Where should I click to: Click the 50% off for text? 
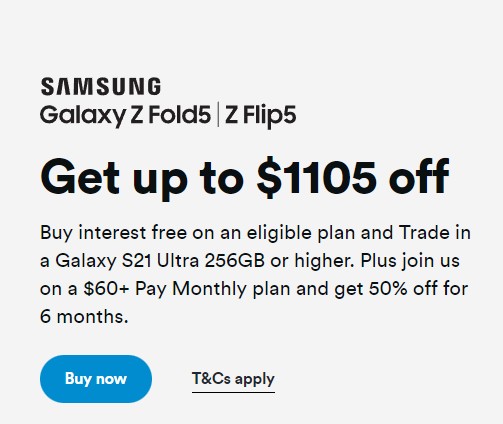tap(418, 288)
